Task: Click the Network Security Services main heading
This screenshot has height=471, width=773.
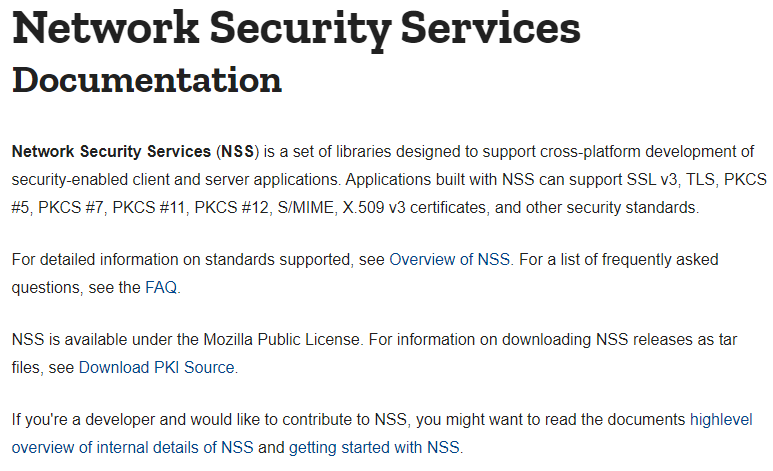Action: (x=296, y=29)
